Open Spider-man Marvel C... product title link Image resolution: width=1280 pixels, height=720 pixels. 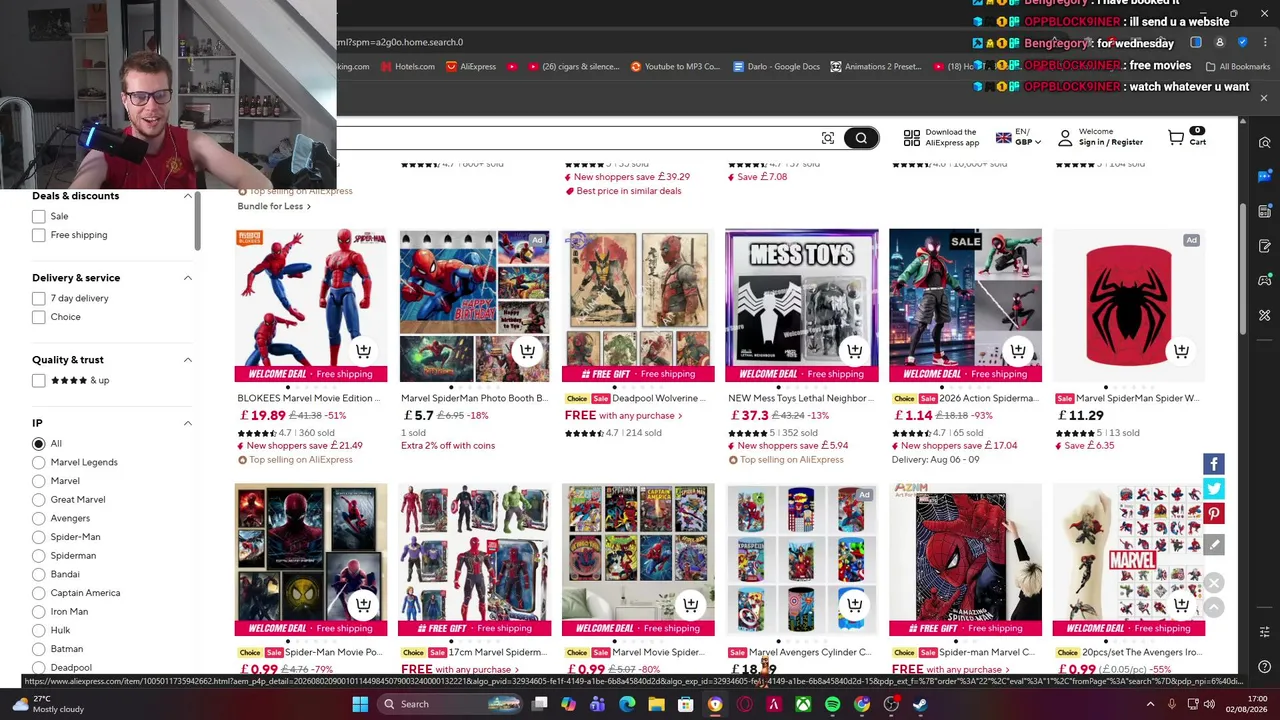986,652
